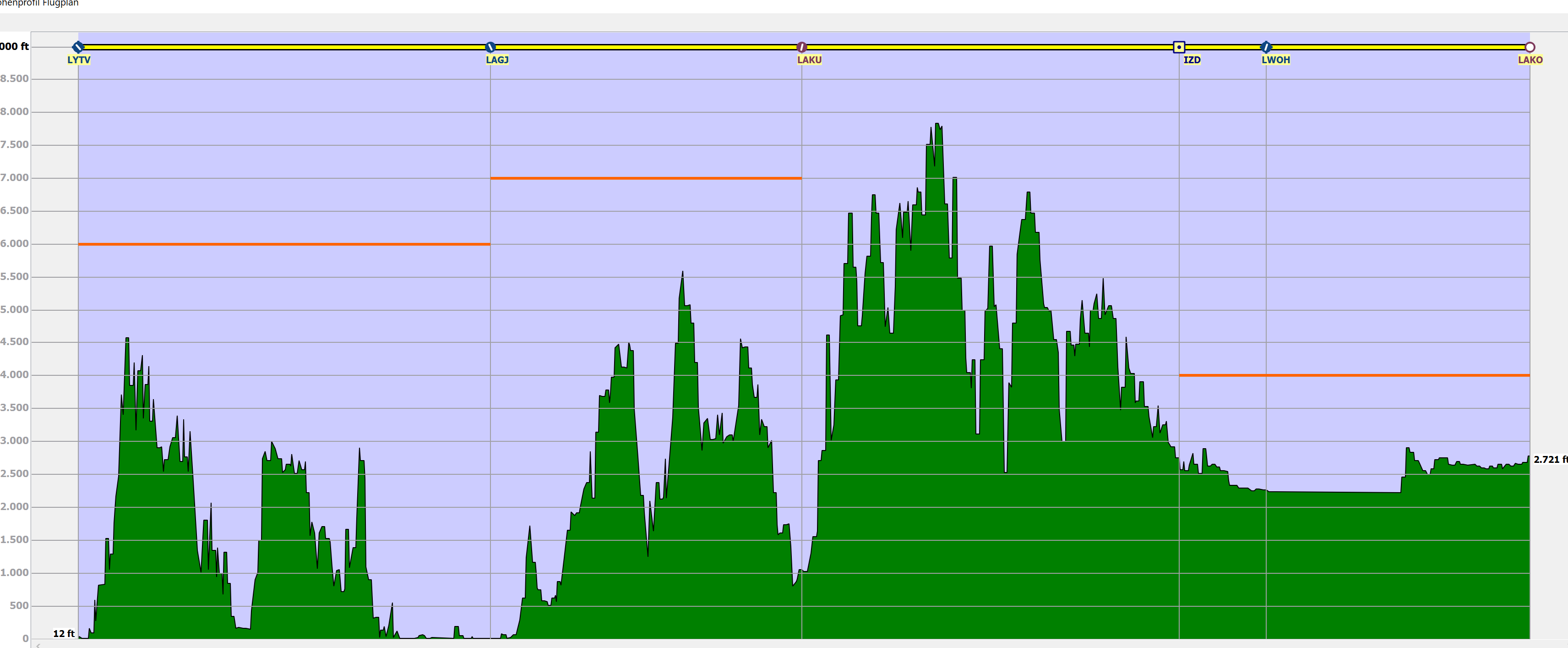The height and width of the screenshot is (648, 1568).
Task: Click the LAKU airport symbol on the route line
Action: pos(802,47)
